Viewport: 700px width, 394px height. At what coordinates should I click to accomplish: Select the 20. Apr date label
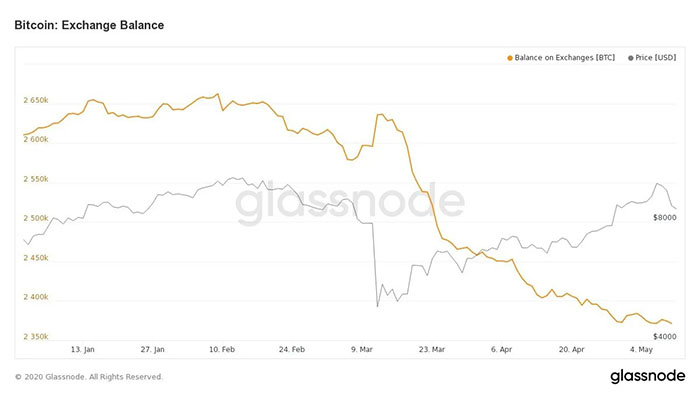pyautogui.click(x=571, y=349)
